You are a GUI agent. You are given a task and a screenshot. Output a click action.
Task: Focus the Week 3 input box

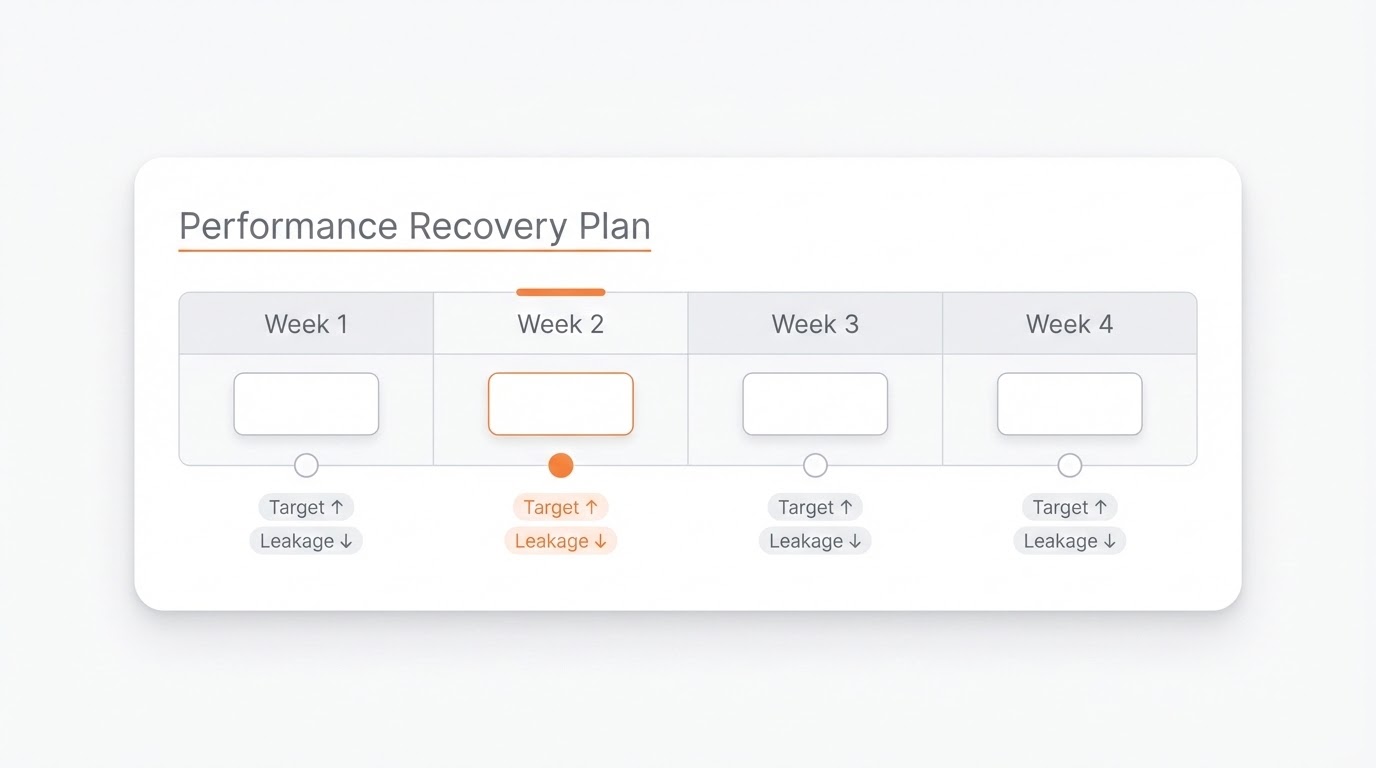point(815,404)
